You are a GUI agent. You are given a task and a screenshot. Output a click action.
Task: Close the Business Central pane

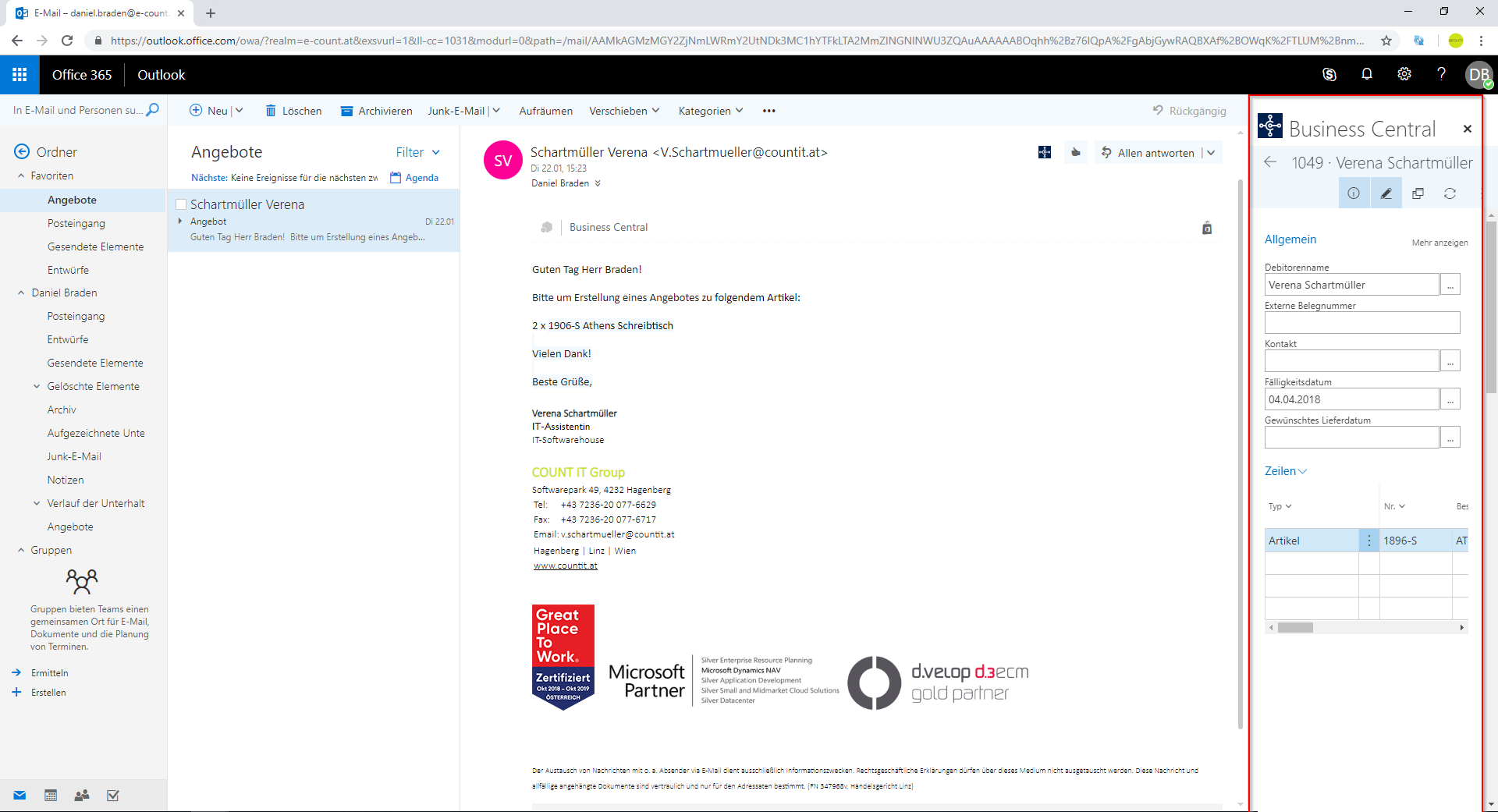1467,129
